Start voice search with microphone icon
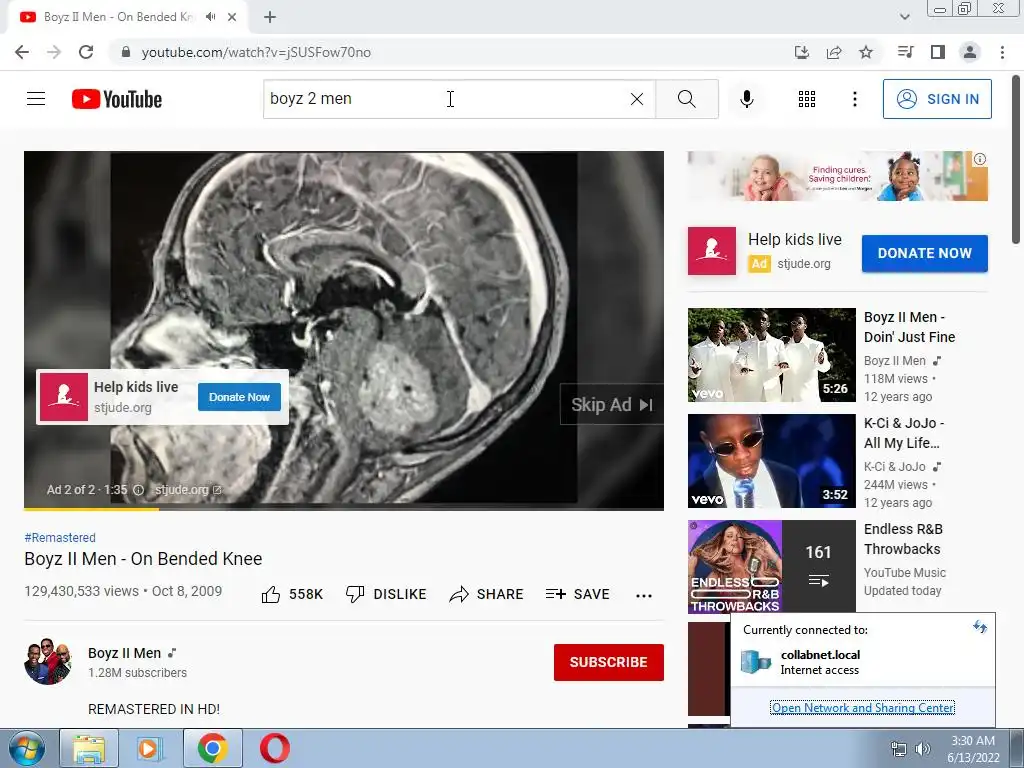Image resolution: width=1024 pixels, height=768 pixels. point(746,99)
